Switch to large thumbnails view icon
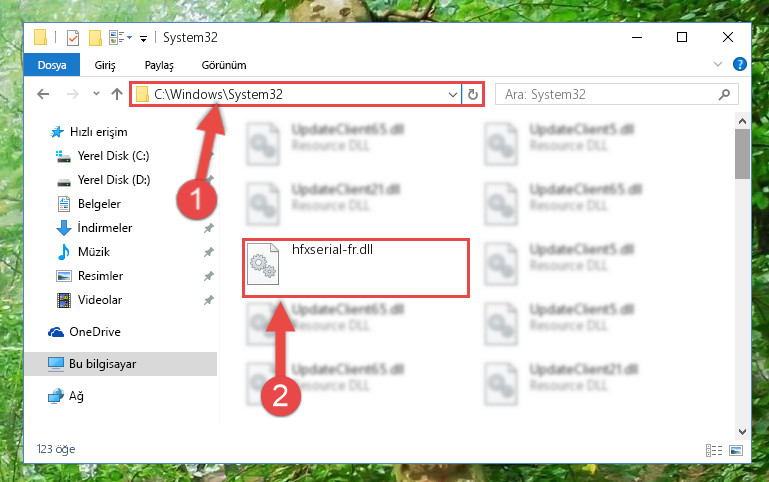The height and width of the screenshot is (482, 769). [x=736, y=450]
